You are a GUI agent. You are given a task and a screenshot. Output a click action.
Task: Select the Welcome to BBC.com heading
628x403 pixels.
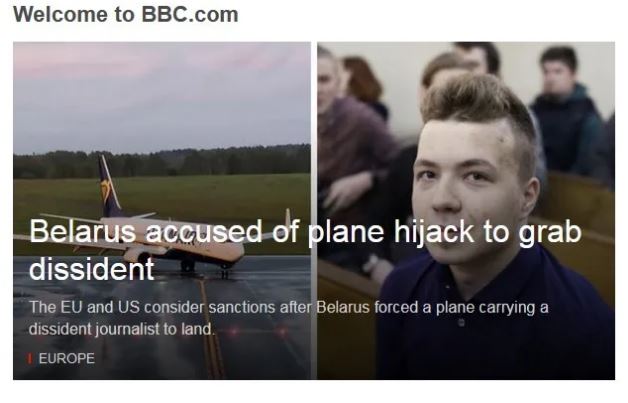(x=126, y=15)
